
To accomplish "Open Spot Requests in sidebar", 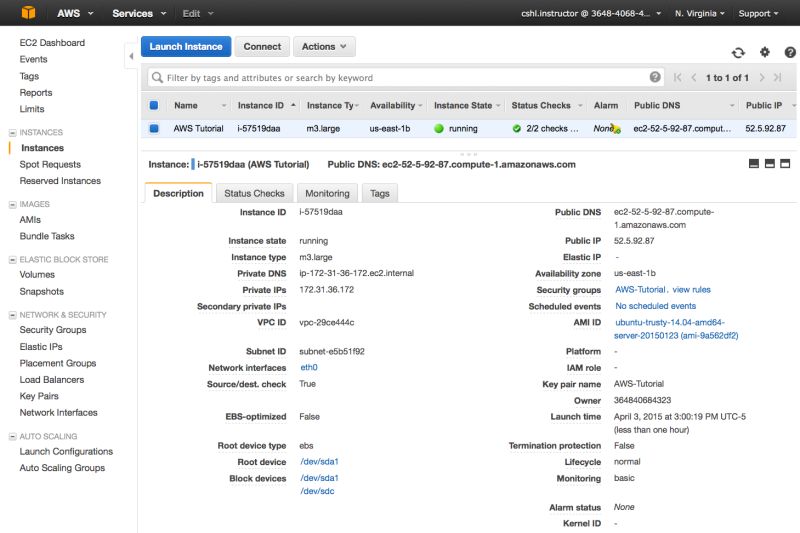I will click(x=50, y=164).
